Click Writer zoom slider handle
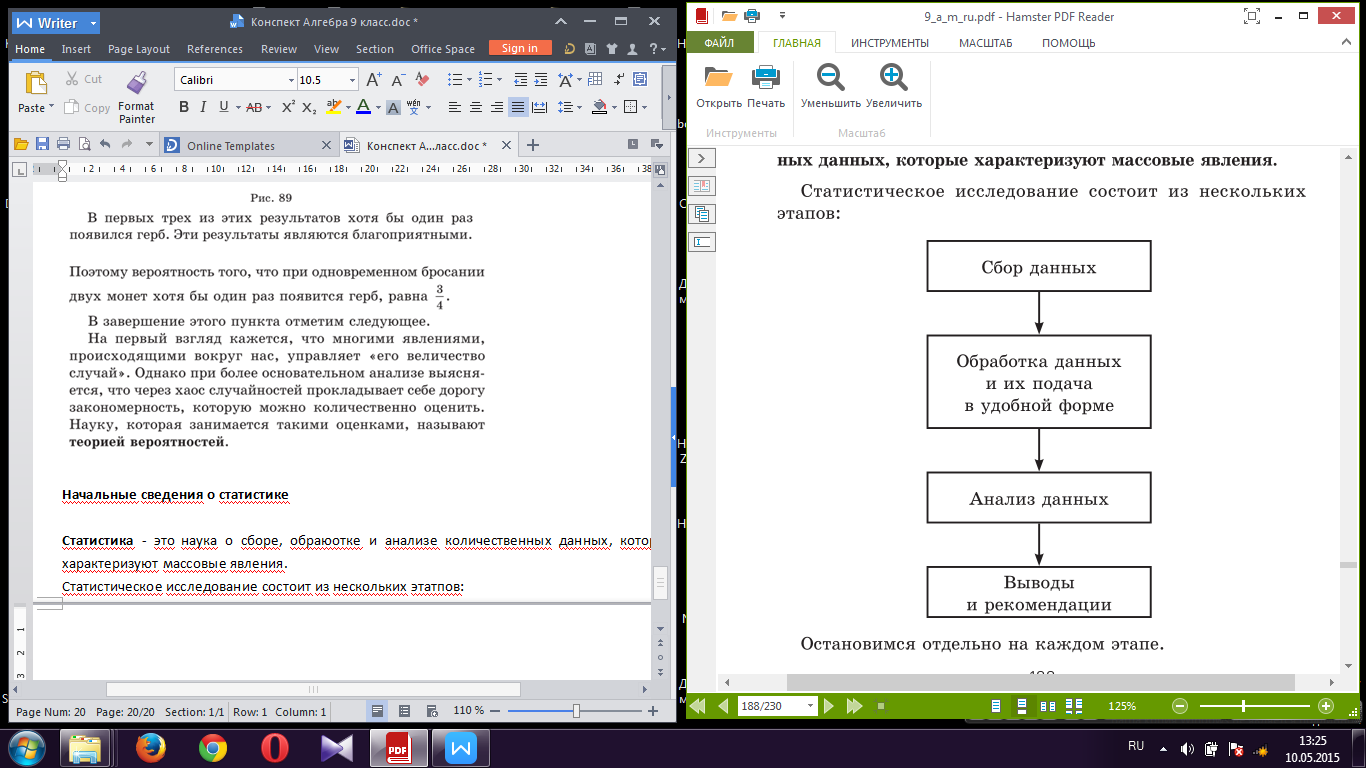Image resolution: width=1366 pixels, height=768 pixels. tap(576, 711)
